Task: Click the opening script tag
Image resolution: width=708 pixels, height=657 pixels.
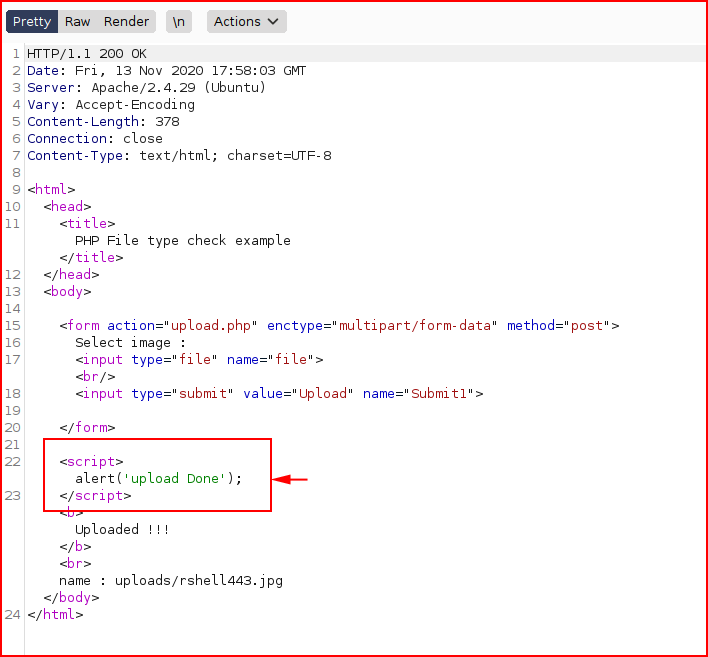Action: 91,462
